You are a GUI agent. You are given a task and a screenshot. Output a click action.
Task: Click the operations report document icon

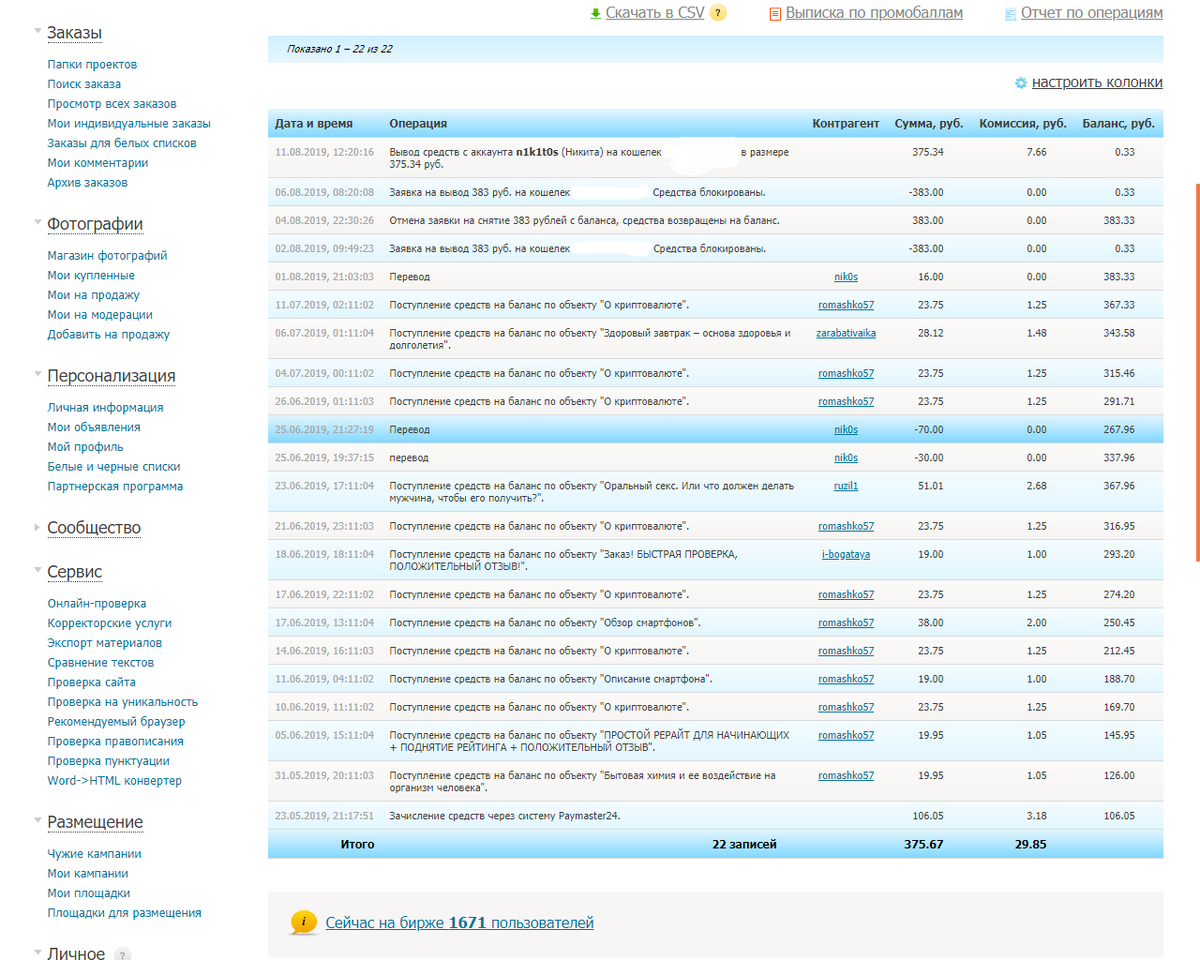1011,14
